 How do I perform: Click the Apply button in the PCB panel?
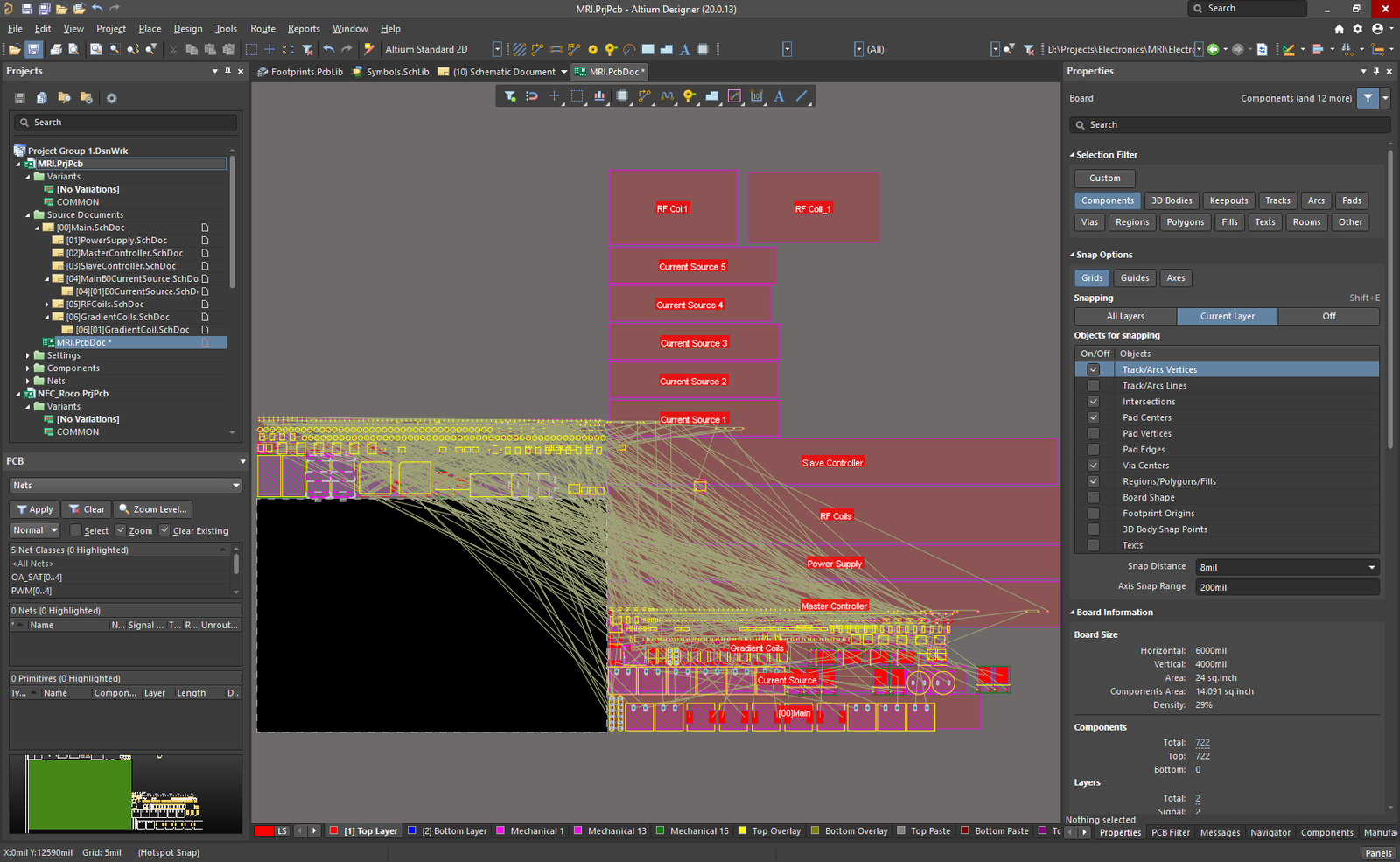[35, 509]
